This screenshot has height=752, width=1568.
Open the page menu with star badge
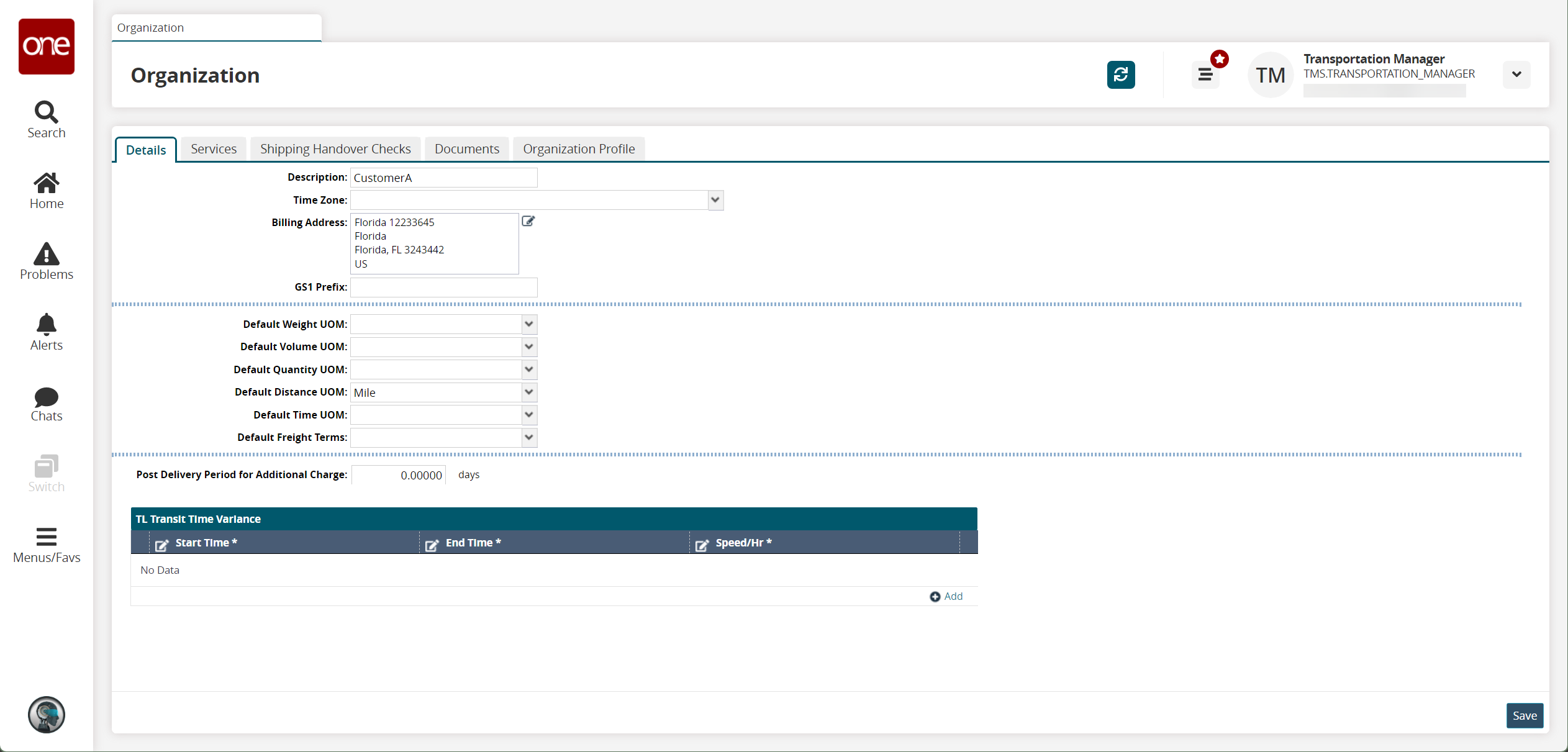point(1205,75)
